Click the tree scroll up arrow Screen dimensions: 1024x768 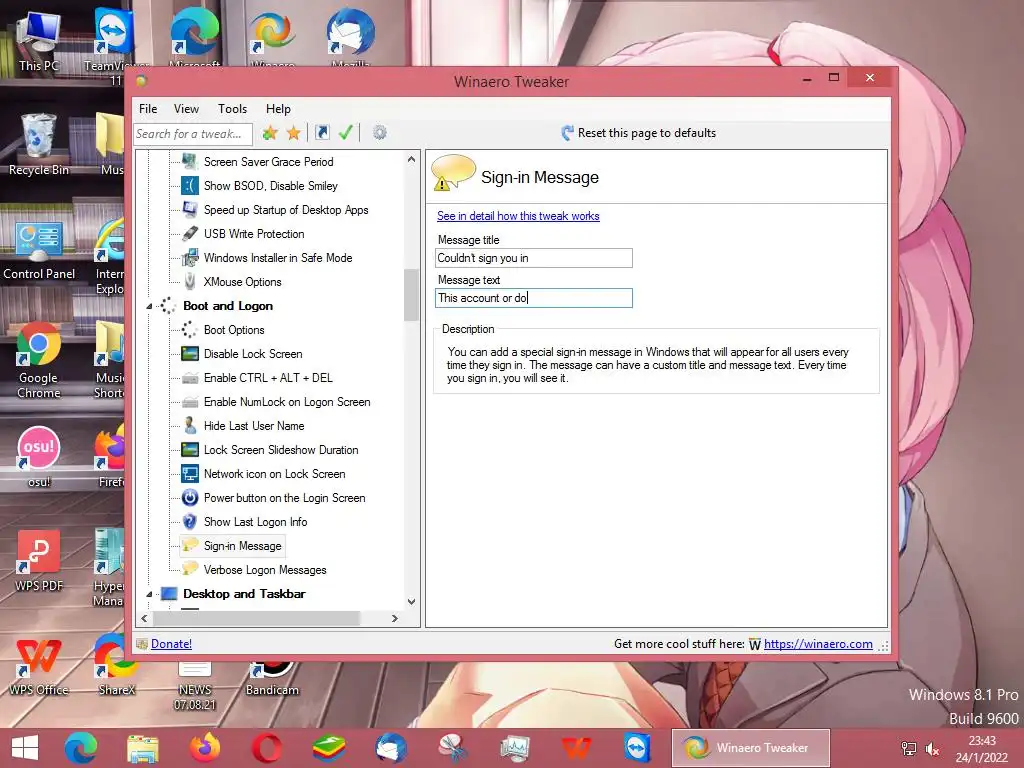click(411, 159)
